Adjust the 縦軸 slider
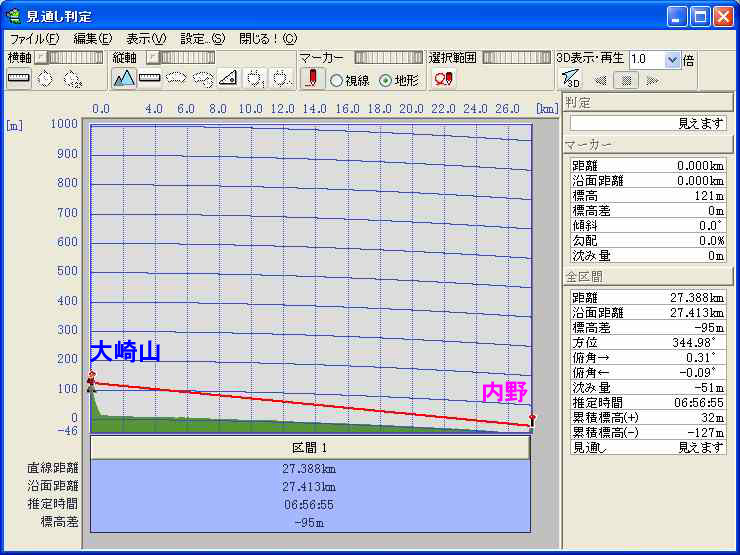 coord(180,58)
